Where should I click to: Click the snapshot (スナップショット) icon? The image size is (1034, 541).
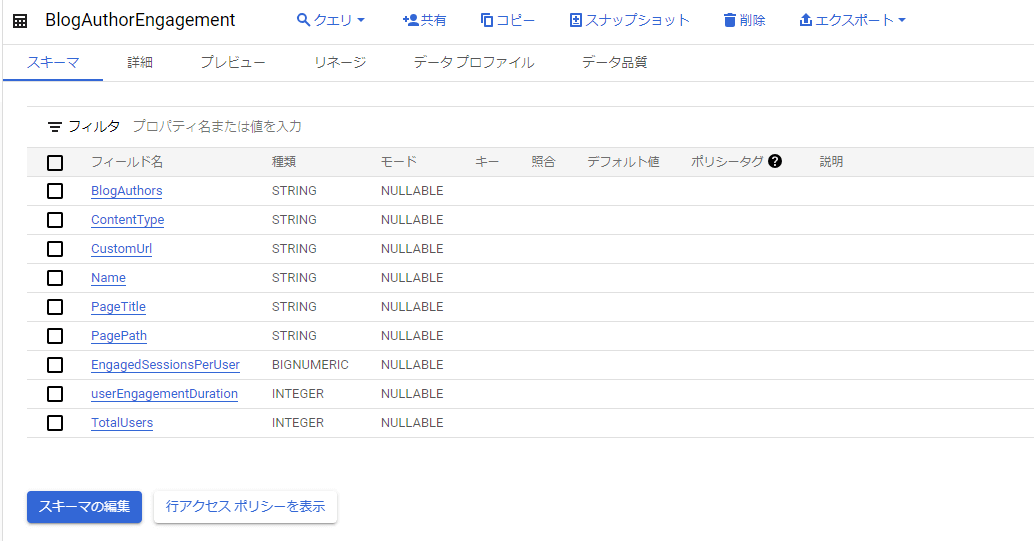tap(575, 20)
